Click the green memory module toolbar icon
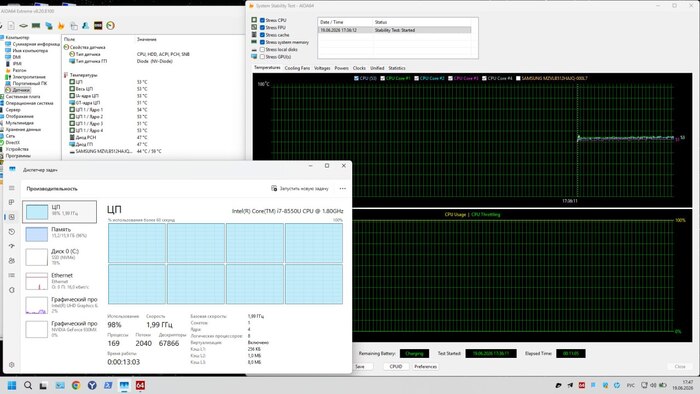700x394 pixels. (36, 26)
